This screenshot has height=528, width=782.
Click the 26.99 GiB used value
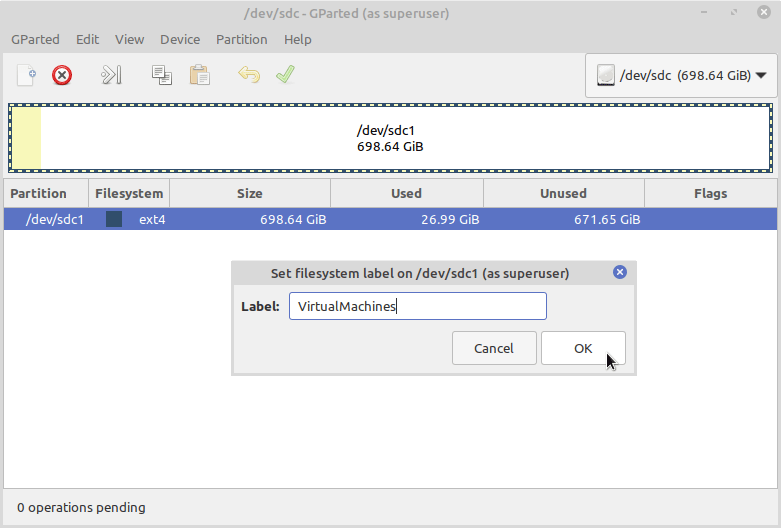[450, 219]
